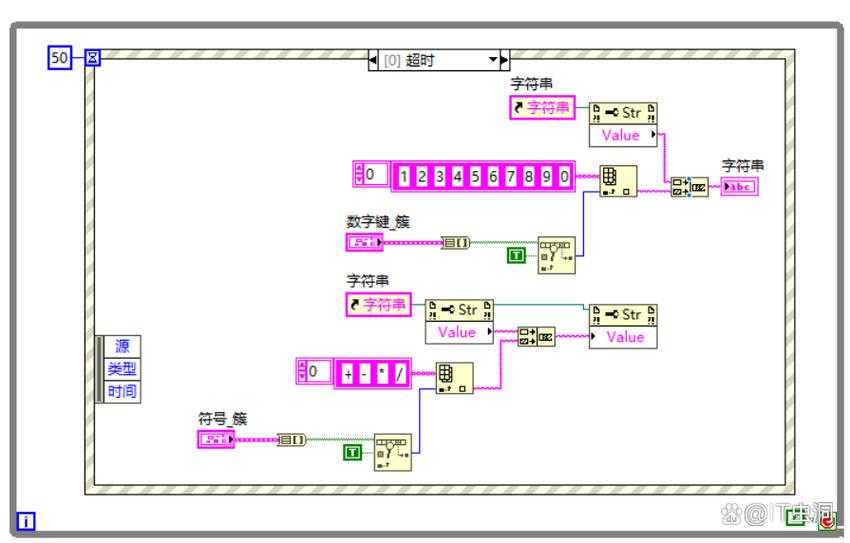Click the Index Array function fed by the operator array
The image size is (850, 543).
pyautogui.click(x=454, y=378)
